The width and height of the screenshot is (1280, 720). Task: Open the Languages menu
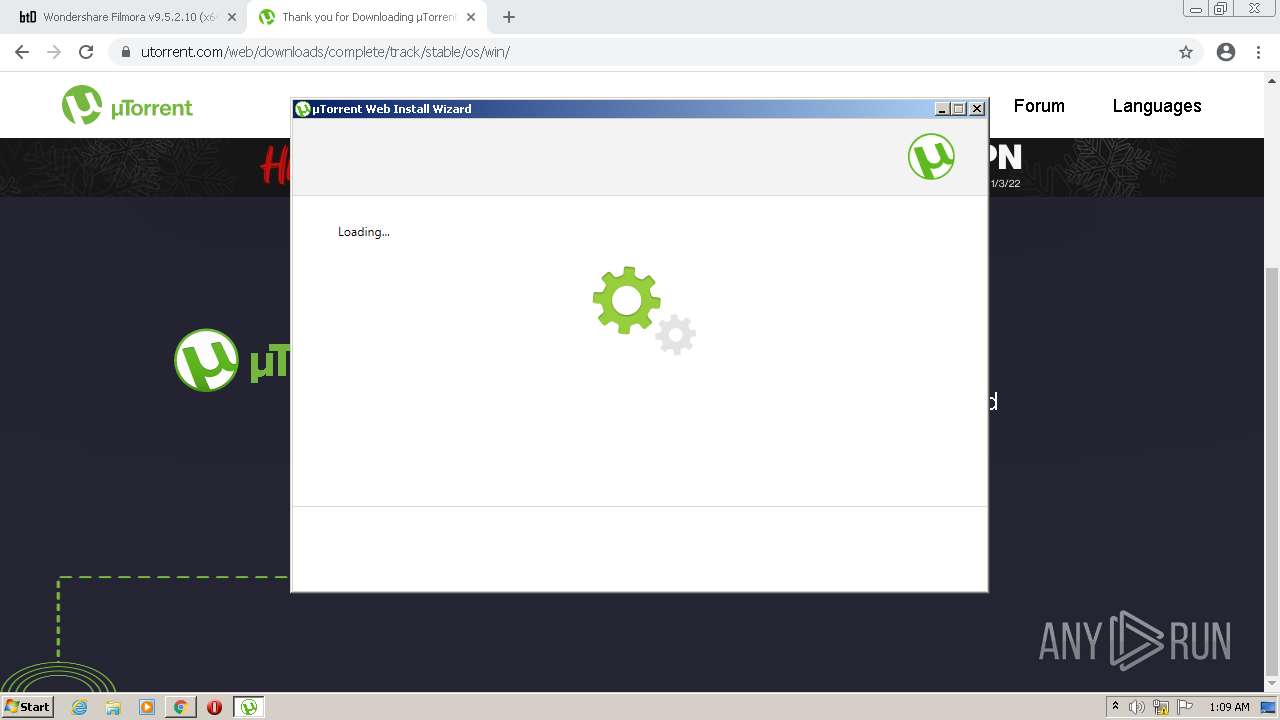click(1157, 106)
